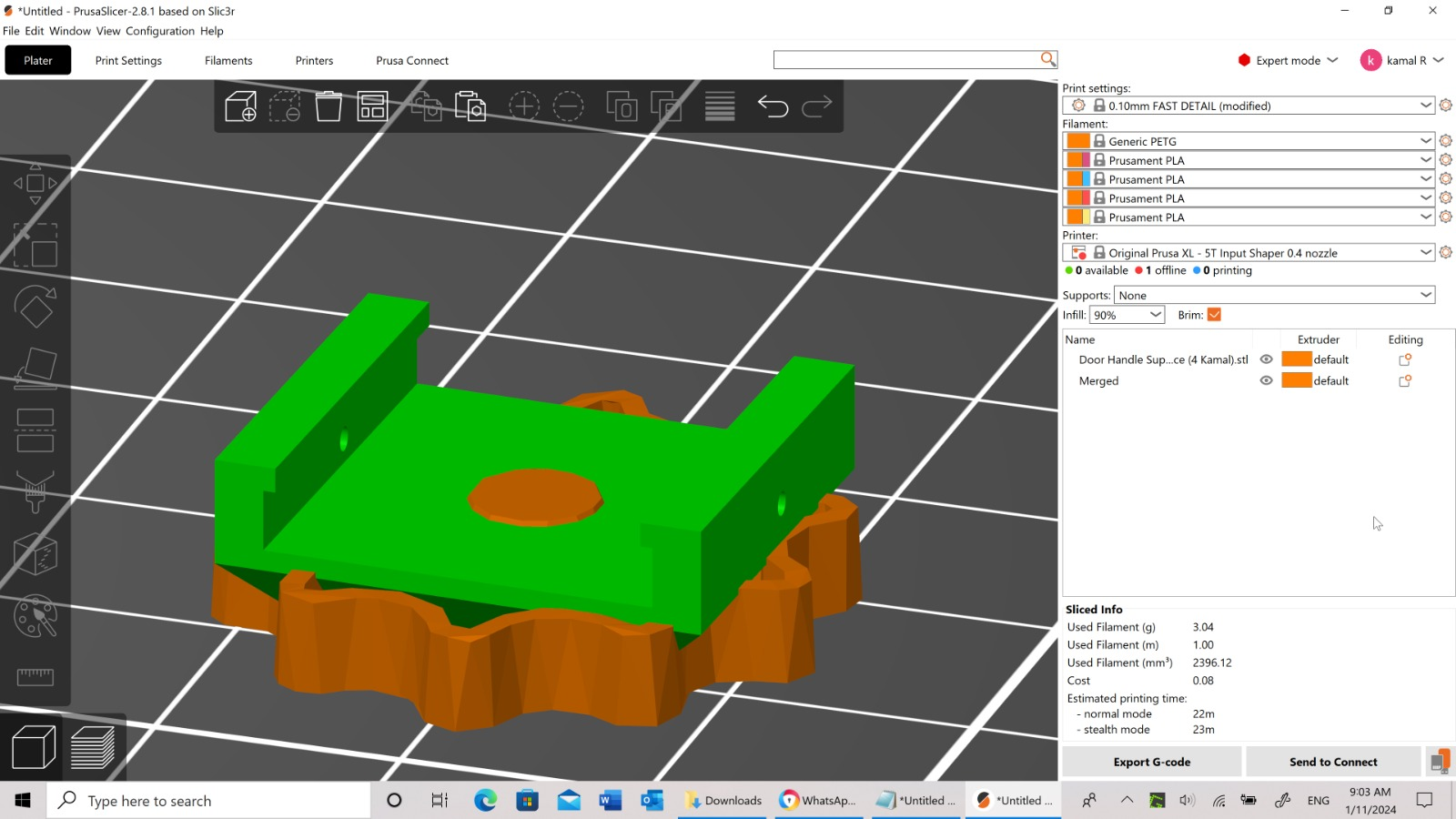
Task: Click the Delete all trash icon
Action: tap(329, 106)
